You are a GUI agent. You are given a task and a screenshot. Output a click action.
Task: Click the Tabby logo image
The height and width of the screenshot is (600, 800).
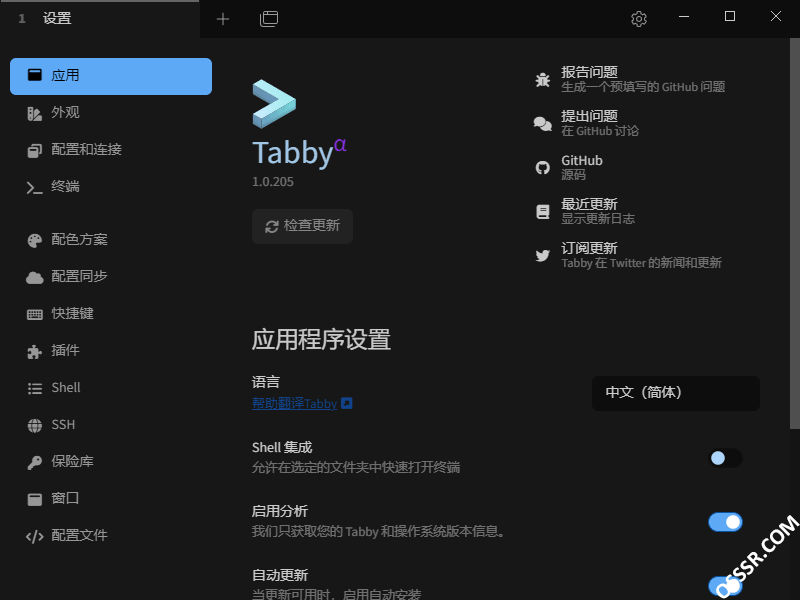[x=274, y=104]
